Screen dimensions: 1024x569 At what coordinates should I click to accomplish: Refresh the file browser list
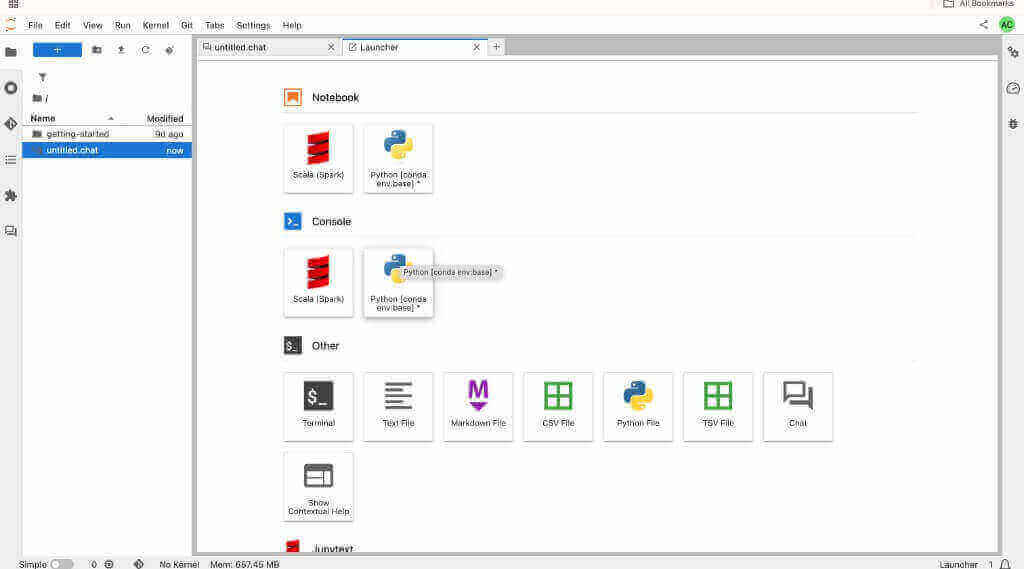click(x=145, y=50)
